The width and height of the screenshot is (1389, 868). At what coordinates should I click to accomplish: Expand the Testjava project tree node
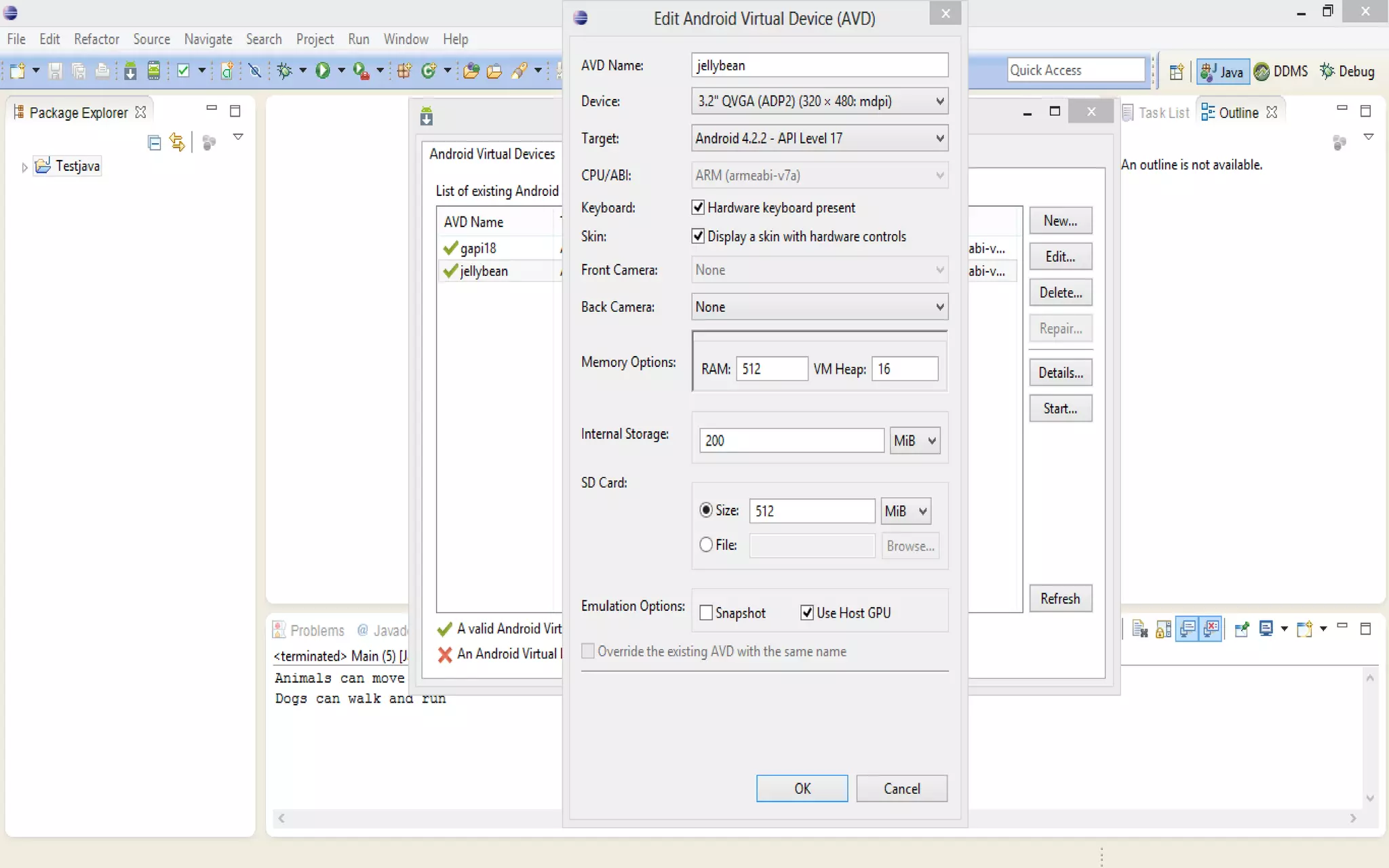(x=24, y=167)
